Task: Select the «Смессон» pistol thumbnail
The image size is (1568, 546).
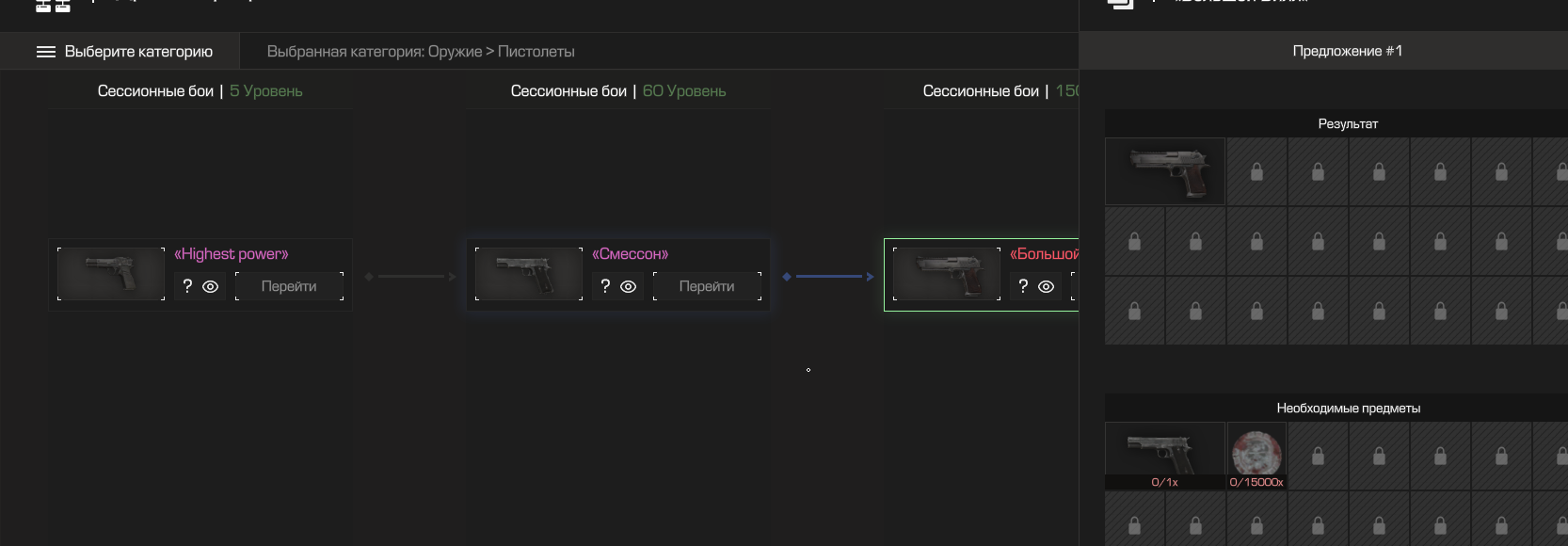Action: [529, 274]
